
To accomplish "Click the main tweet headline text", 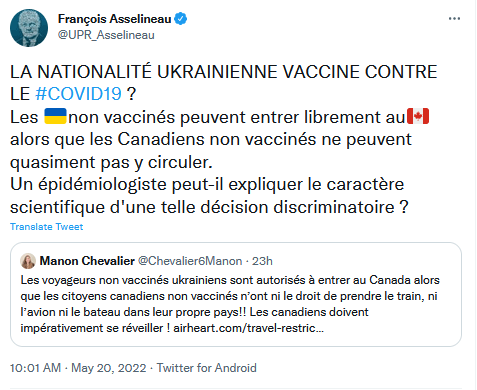I will [223, 83].
